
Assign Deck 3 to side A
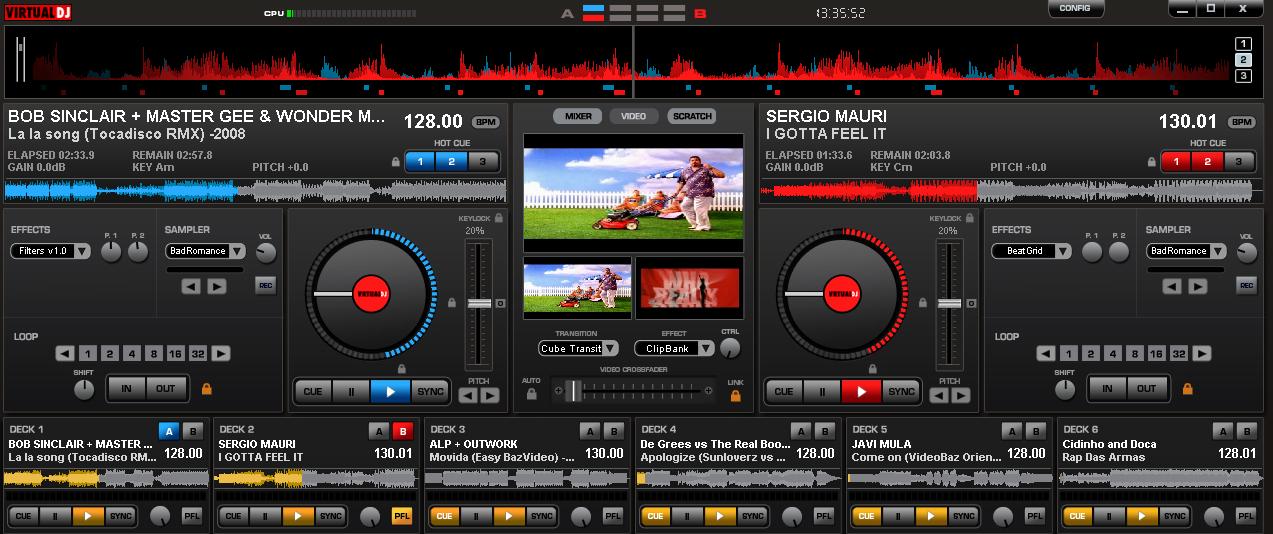590,431
